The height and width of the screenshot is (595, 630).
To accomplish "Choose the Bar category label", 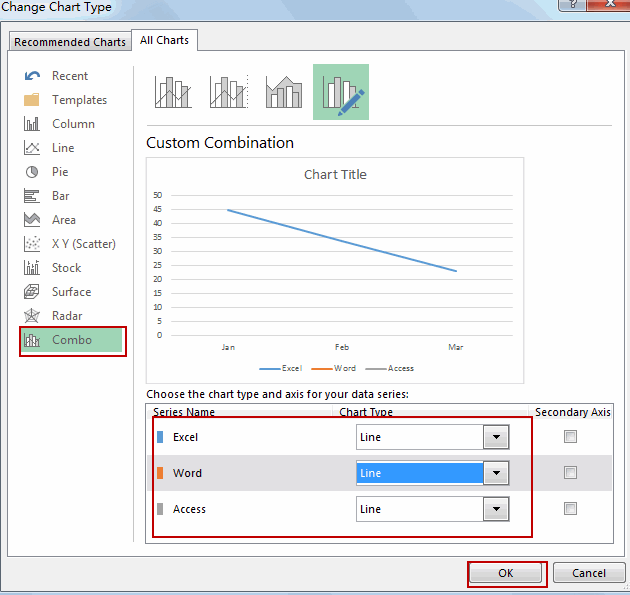I will (x=60, y=196).
